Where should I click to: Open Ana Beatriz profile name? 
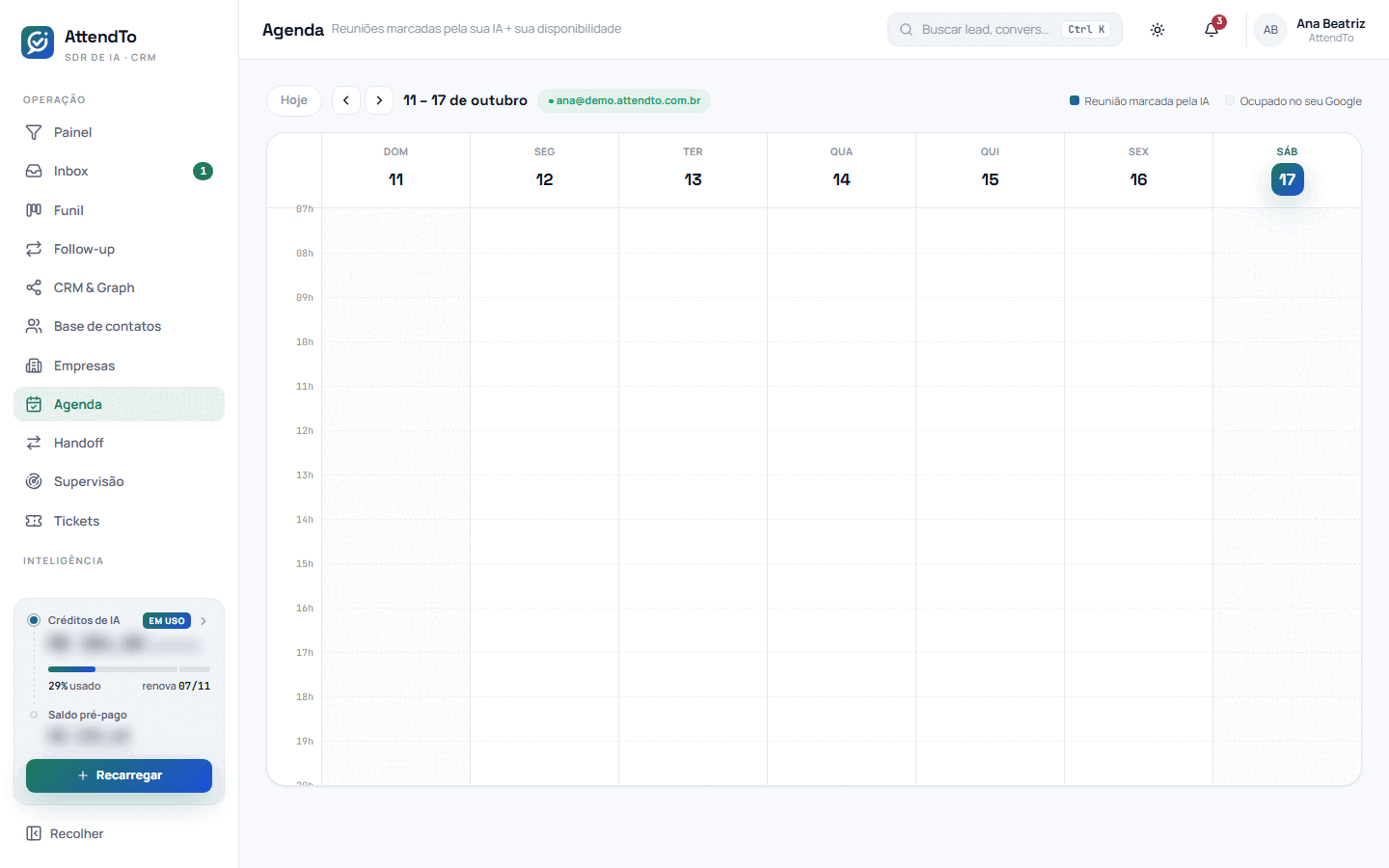1330,23
